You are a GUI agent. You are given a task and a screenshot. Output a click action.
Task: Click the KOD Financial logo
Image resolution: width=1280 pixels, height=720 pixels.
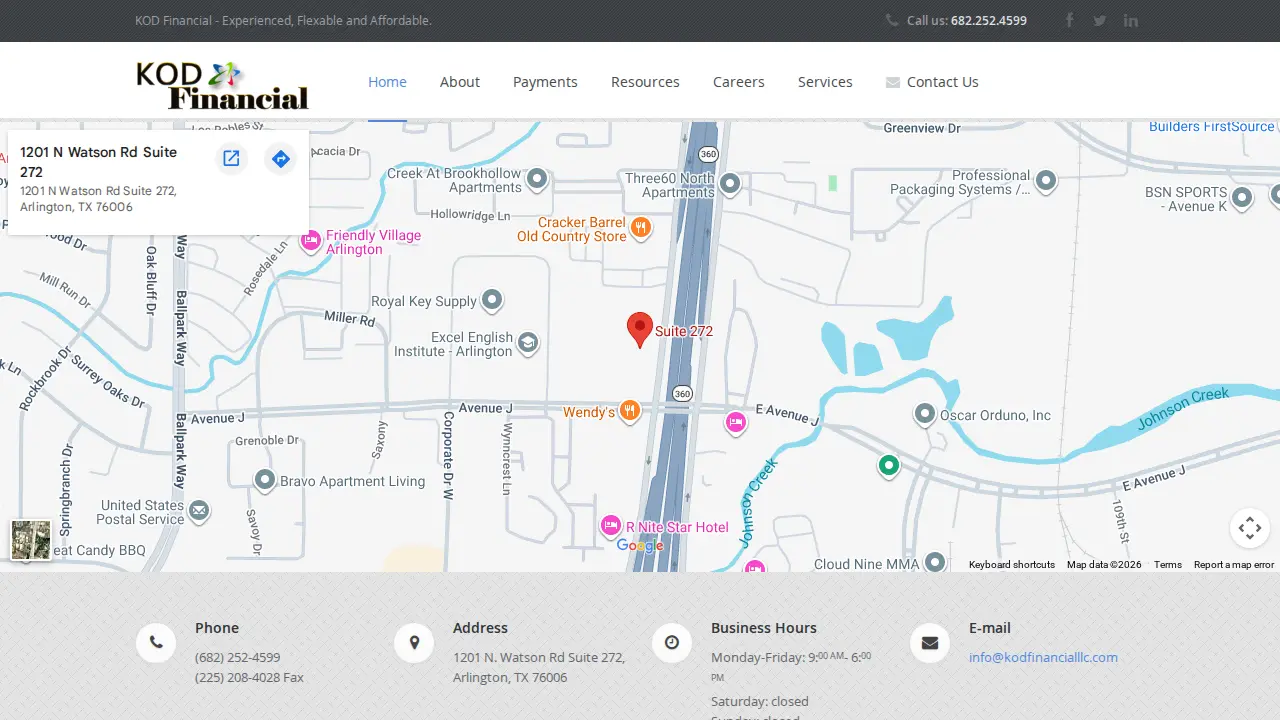[x=222, y=85]
